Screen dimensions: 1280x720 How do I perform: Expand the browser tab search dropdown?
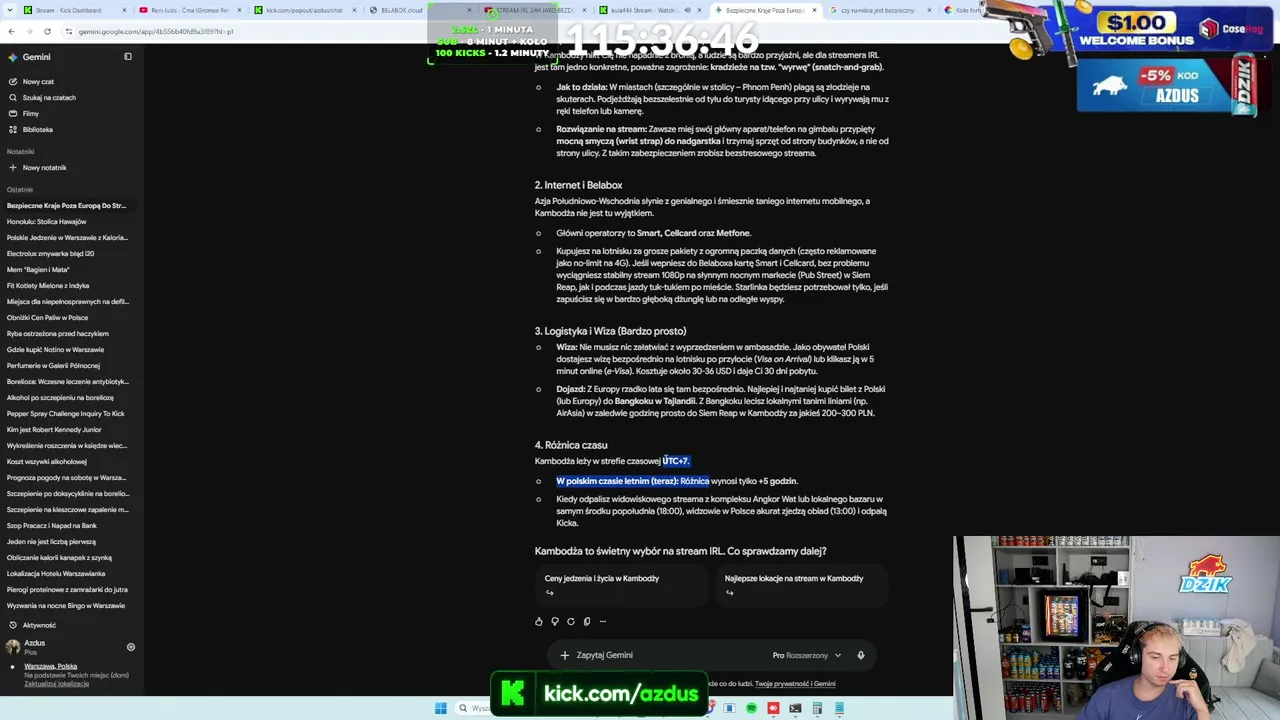pyautogui.click(x=11, y=10)
